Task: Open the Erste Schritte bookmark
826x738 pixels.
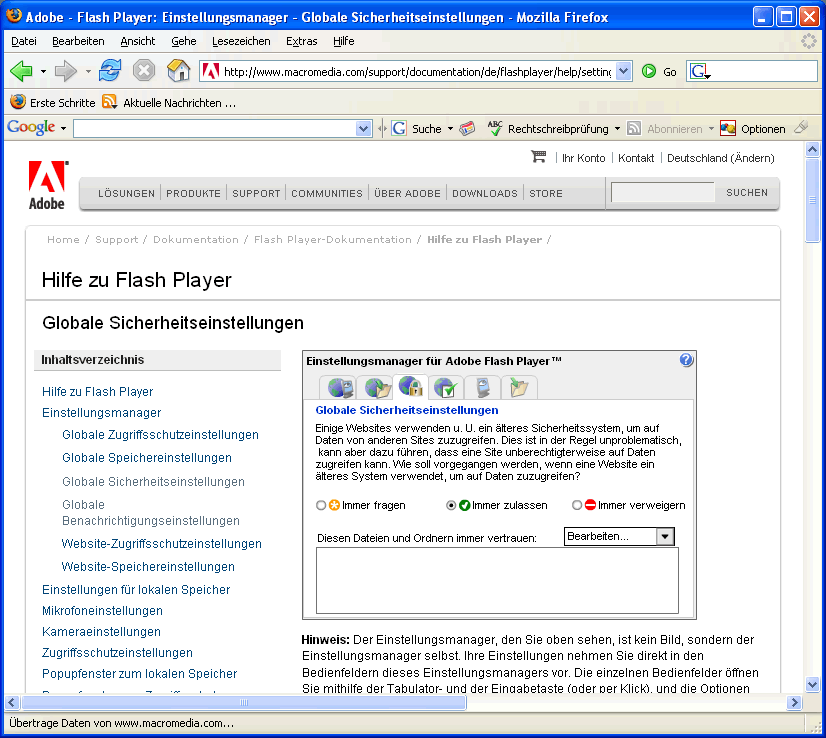Action: [x=53, y=102]
